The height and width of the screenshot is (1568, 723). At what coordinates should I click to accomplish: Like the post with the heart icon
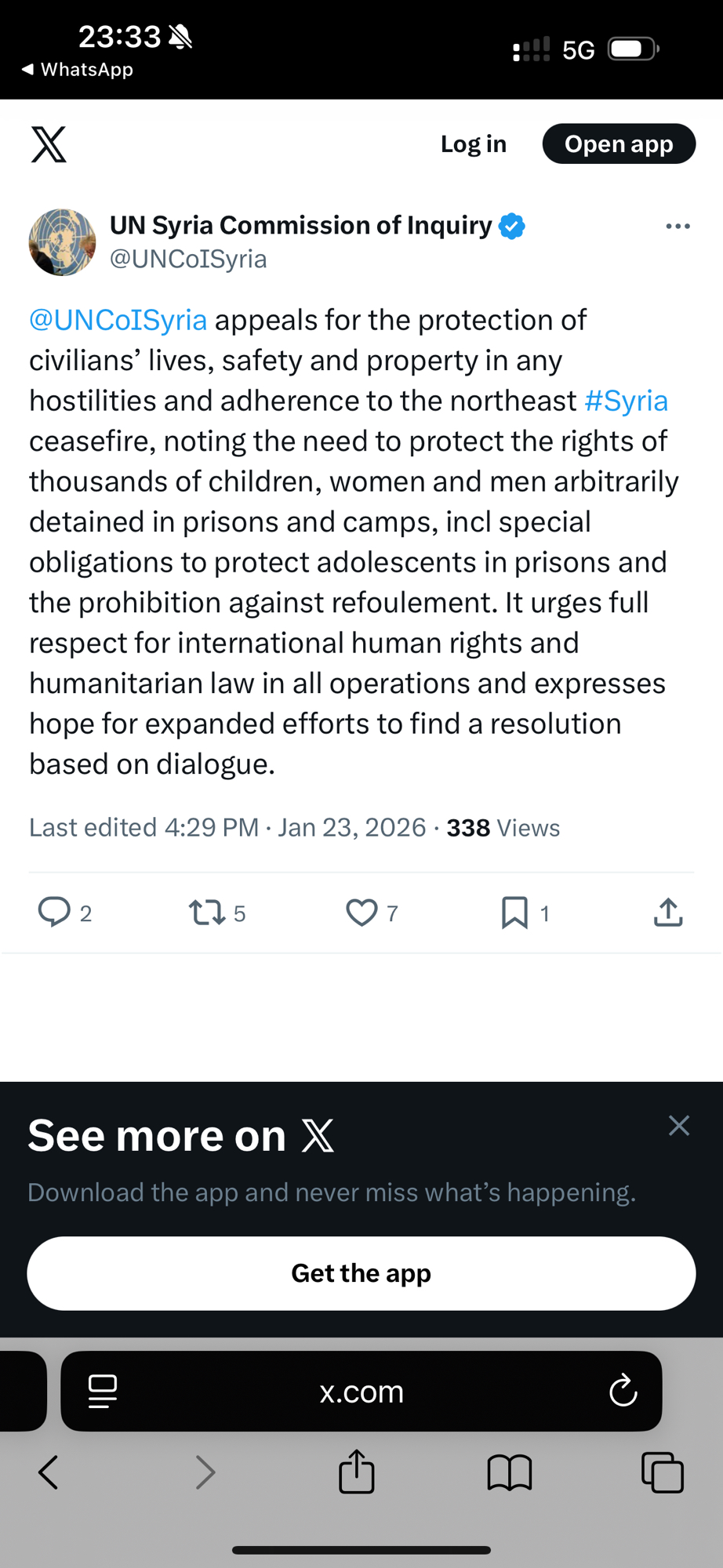coord(361,912)
